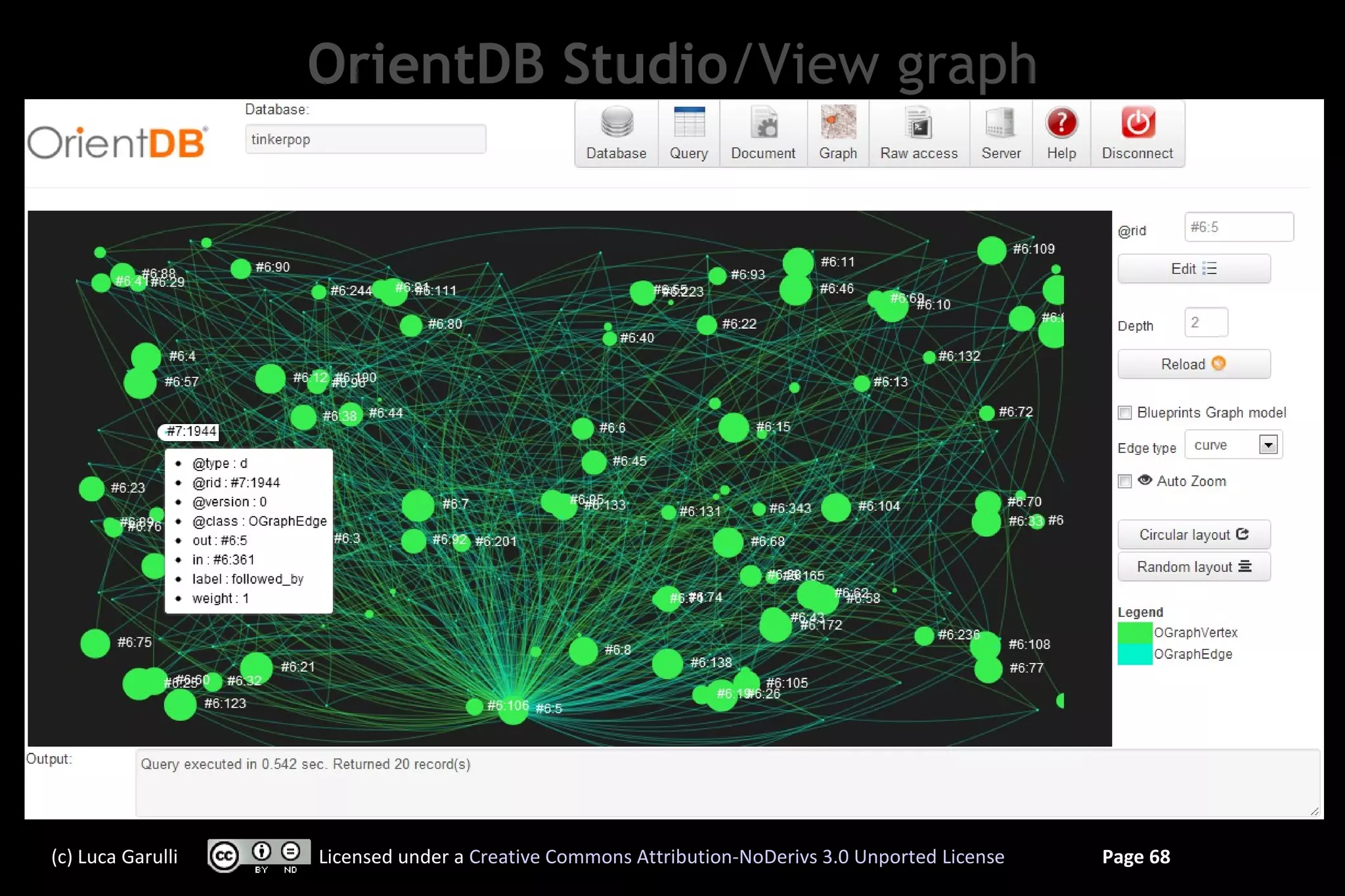Open the Query toolbar section
This screenshot has width=1345, height=896.
pos(688,134)
